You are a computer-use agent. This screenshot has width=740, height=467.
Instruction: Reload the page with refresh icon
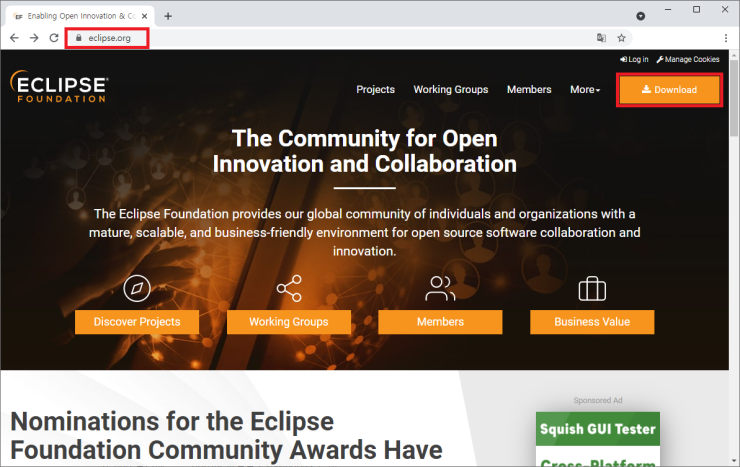coord(54,38)
